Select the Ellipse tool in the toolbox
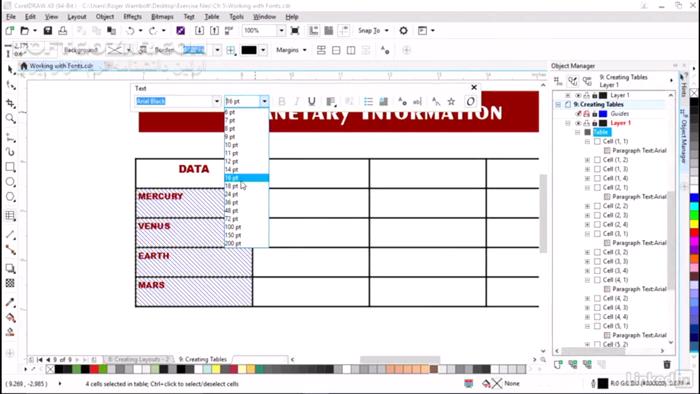The height and width of the screenshot is (394, 700). tap(11, 182)
